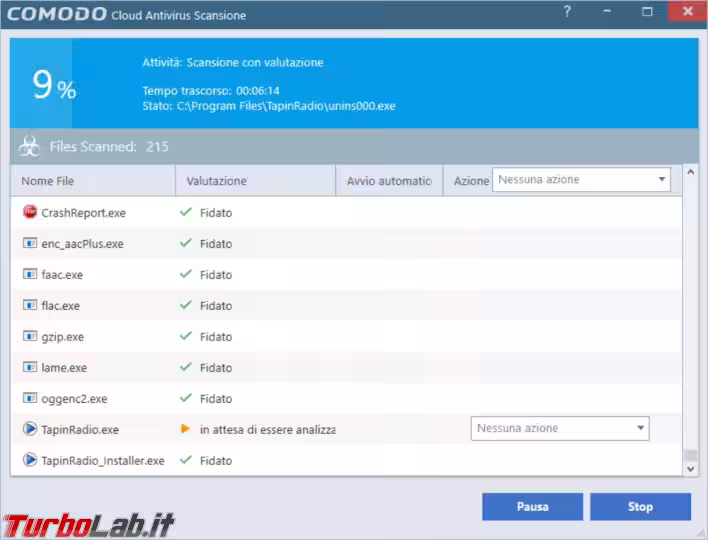
Task: Click green checkmark for lame.exe
Action: pyautogui.click(x=186, y=367)
